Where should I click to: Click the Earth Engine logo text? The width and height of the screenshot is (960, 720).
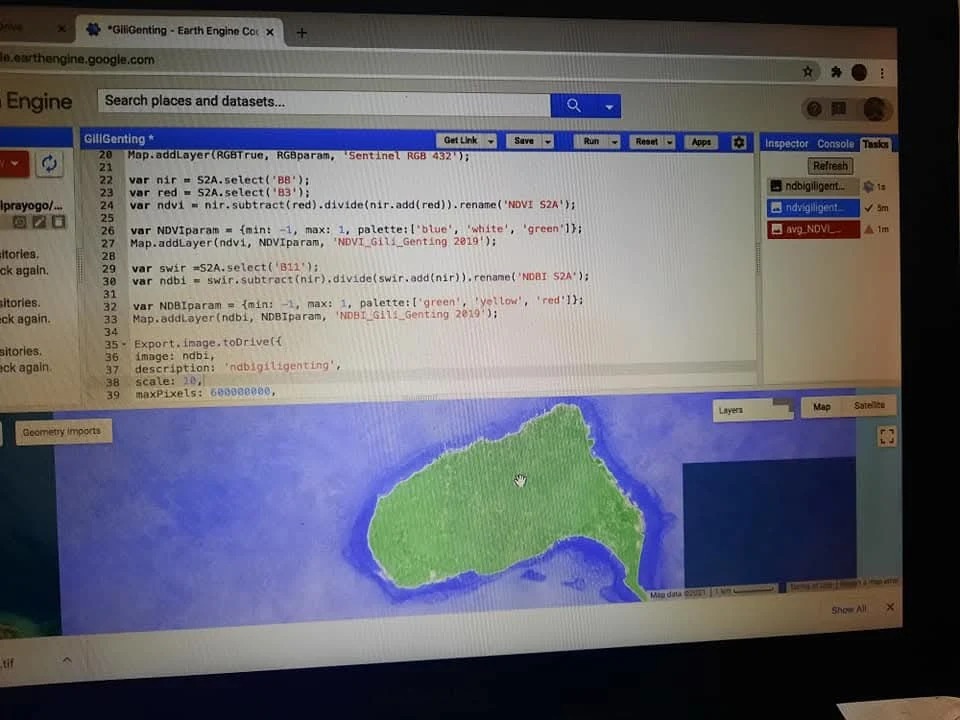(x=37, y=102)
